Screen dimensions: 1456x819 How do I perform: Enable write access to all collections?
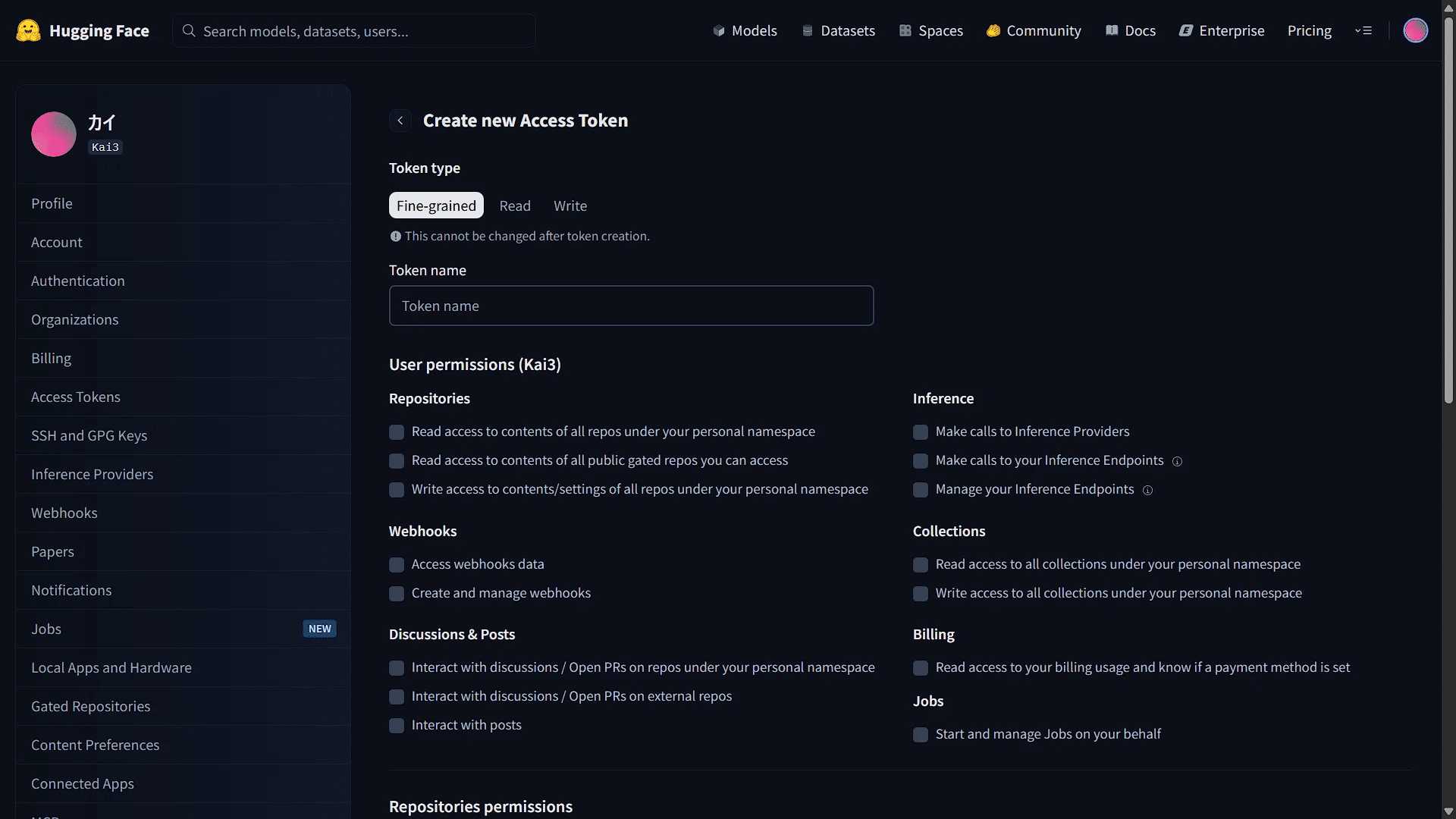tap(921, 594)
